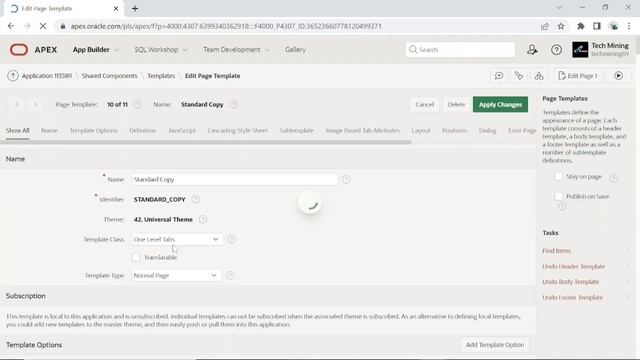Viewport: 640px width, 360px height.
Task: Open help next to Standard Copy name
Action: click(x=233, y=104)
